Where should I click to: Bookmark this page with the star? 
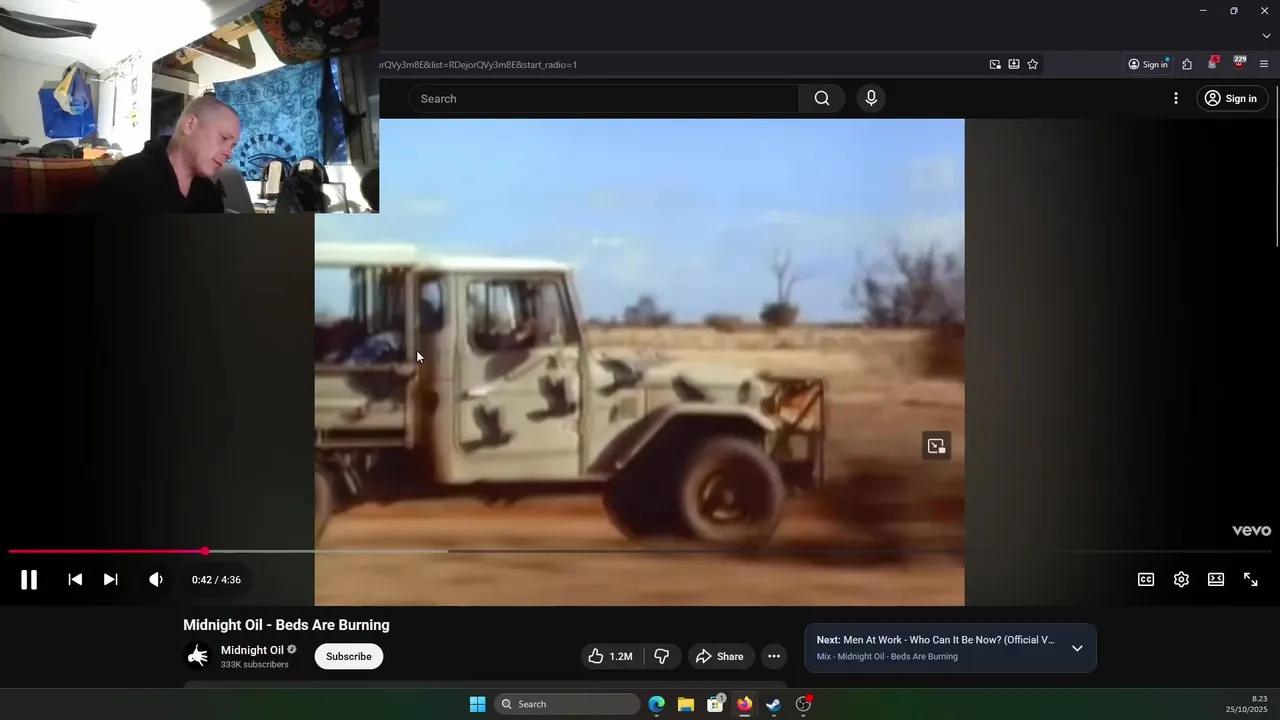(1033, 65)
